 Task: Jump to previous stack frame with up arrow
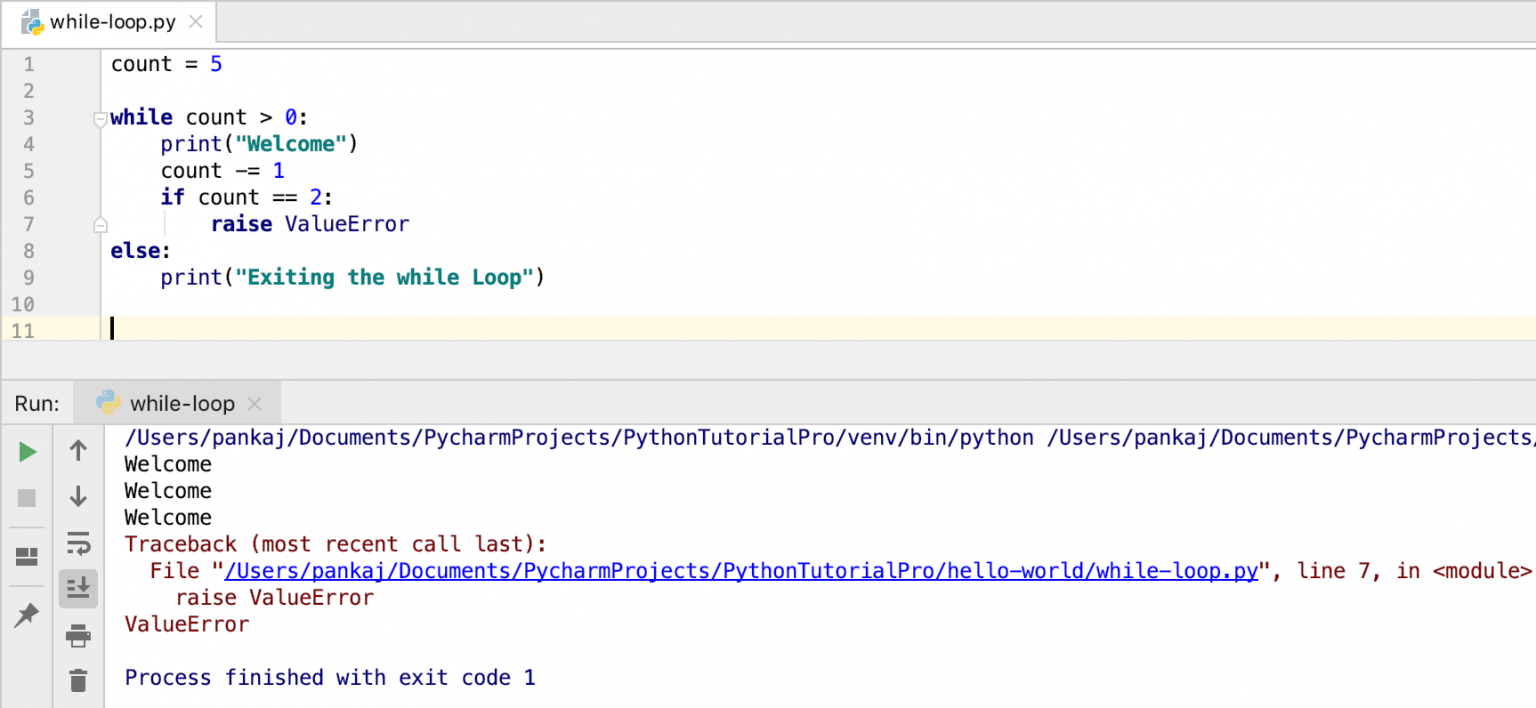tap(78, 451)
